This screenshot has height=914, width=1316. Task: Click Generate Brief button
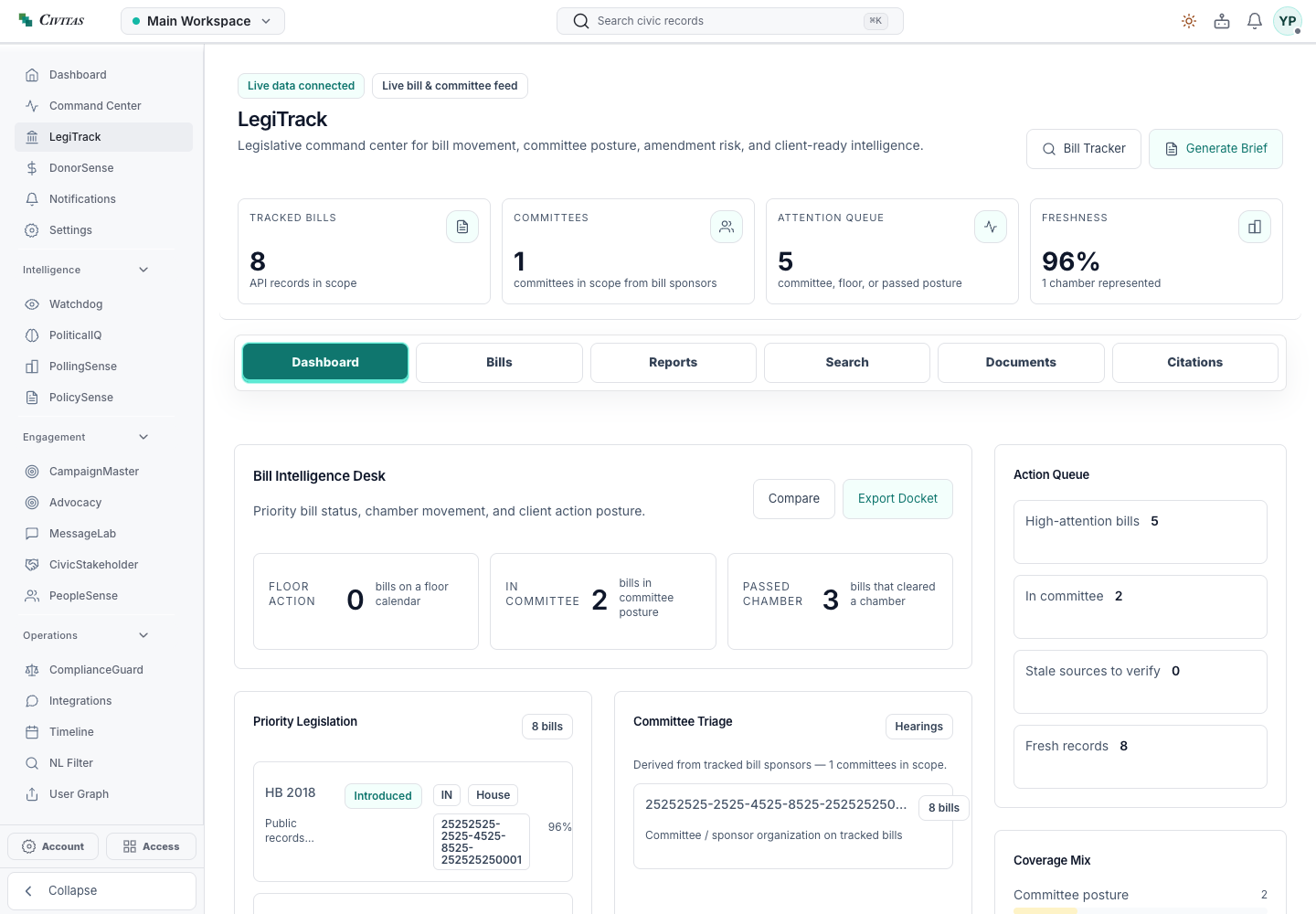coord(1215,149)
